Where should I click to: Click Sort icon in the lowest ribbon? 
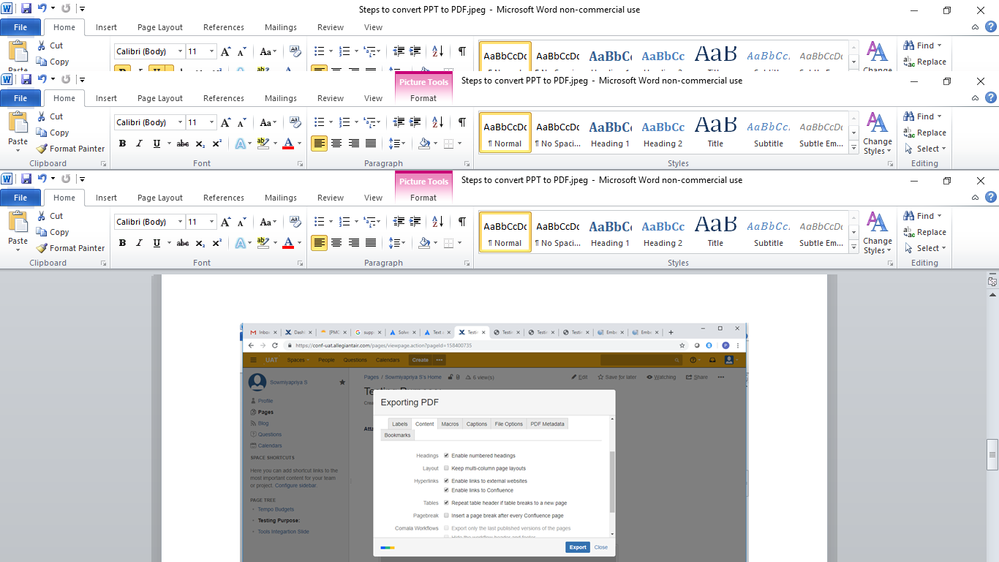(x=438, y=222)
